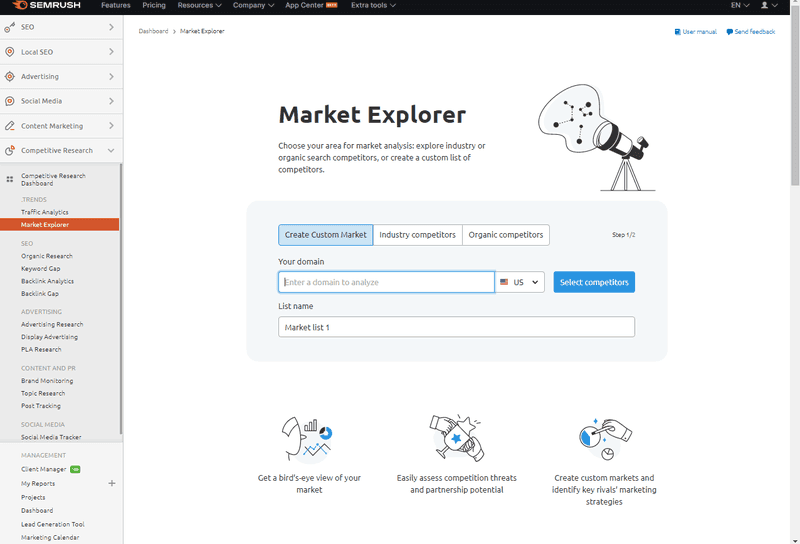Focus the domain to analyze input field
Viewport: 800px width, 544px height.
pos(386,282)
